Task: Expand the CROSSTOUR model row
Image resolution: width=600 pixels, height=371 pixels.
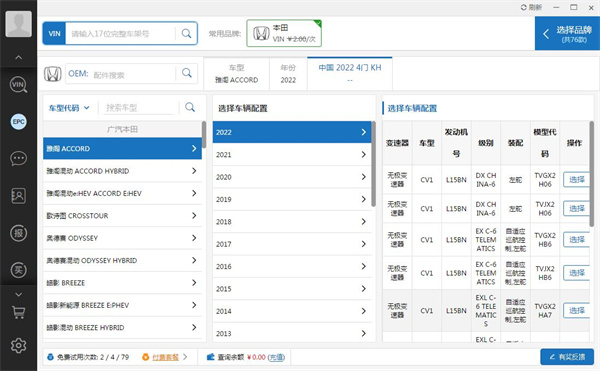Action: (122, 216)
